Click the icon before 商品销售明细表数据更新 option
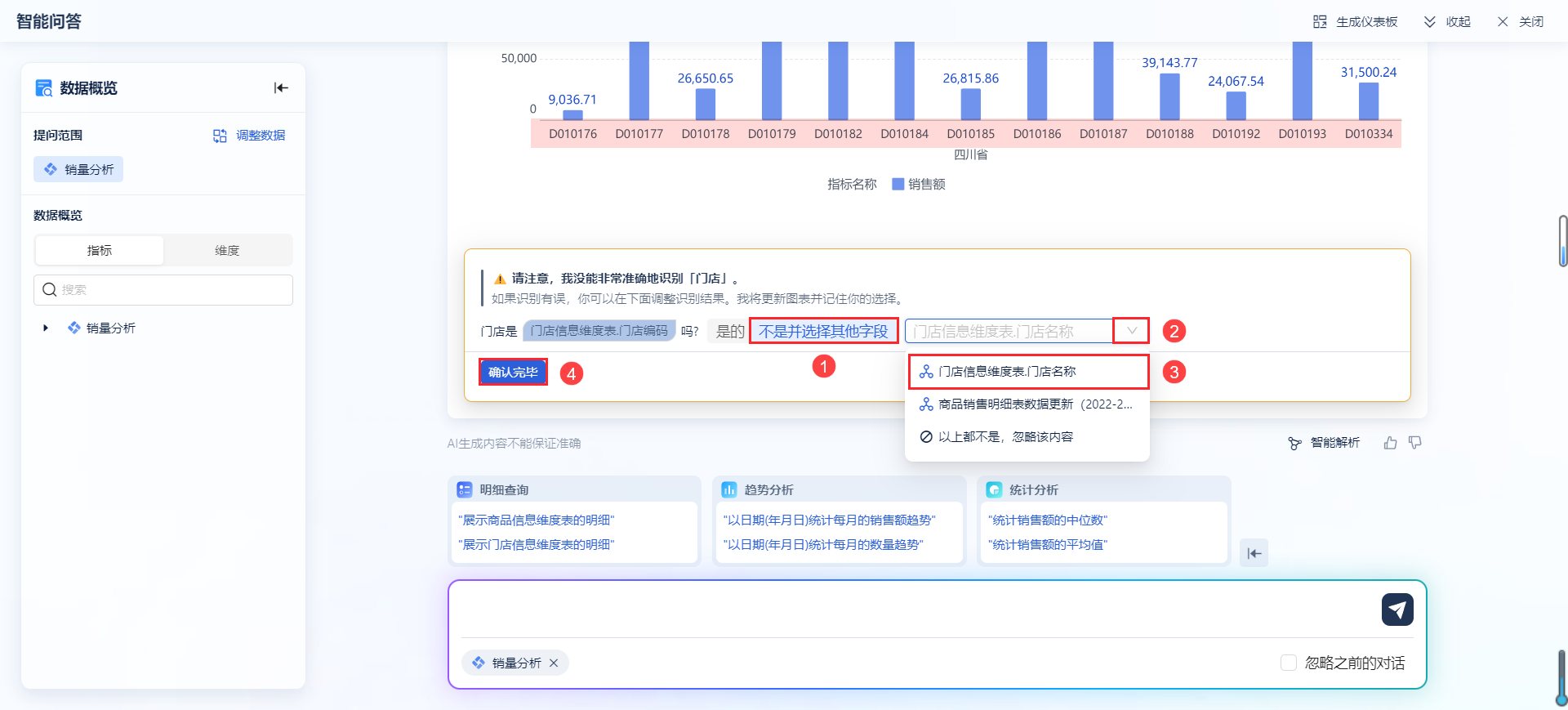This screenshot has width=1568, height=710. click(x=926, y=404)
